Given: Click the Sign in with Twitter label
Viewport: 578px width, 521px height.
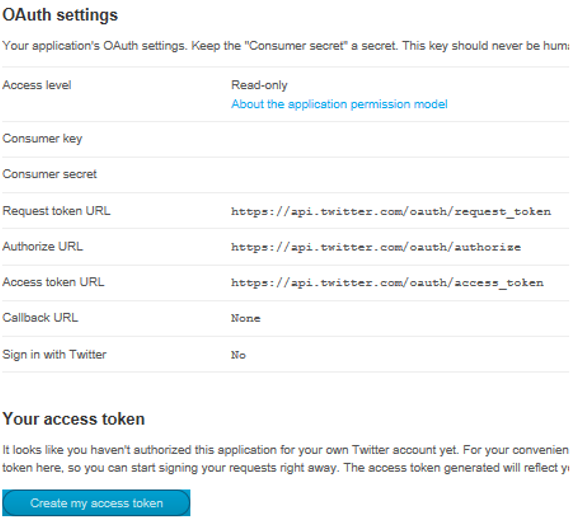Looking at the screenshot, I should pyautogui.click(x=54, y=355).
